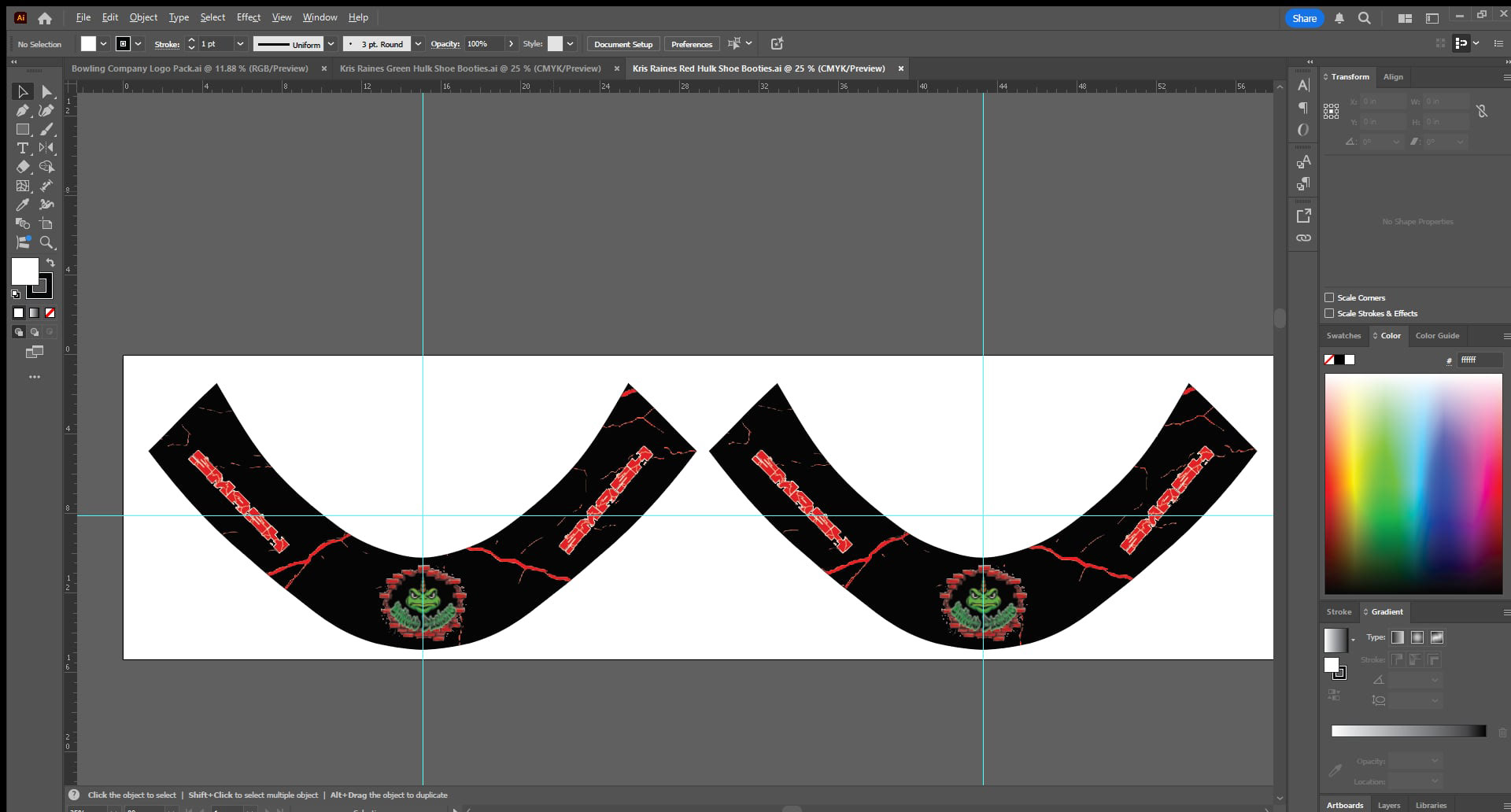Screen dimensions: 1511x812
Task: Open the stroke weight dropdown
Action: click(x=240, y=44)
